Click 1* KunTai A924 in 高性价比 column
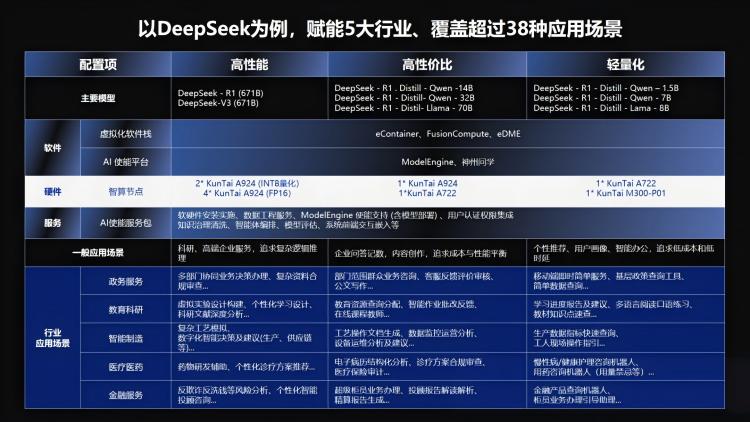This screenshot has height=422, width=750. click(x=427, y=183)
